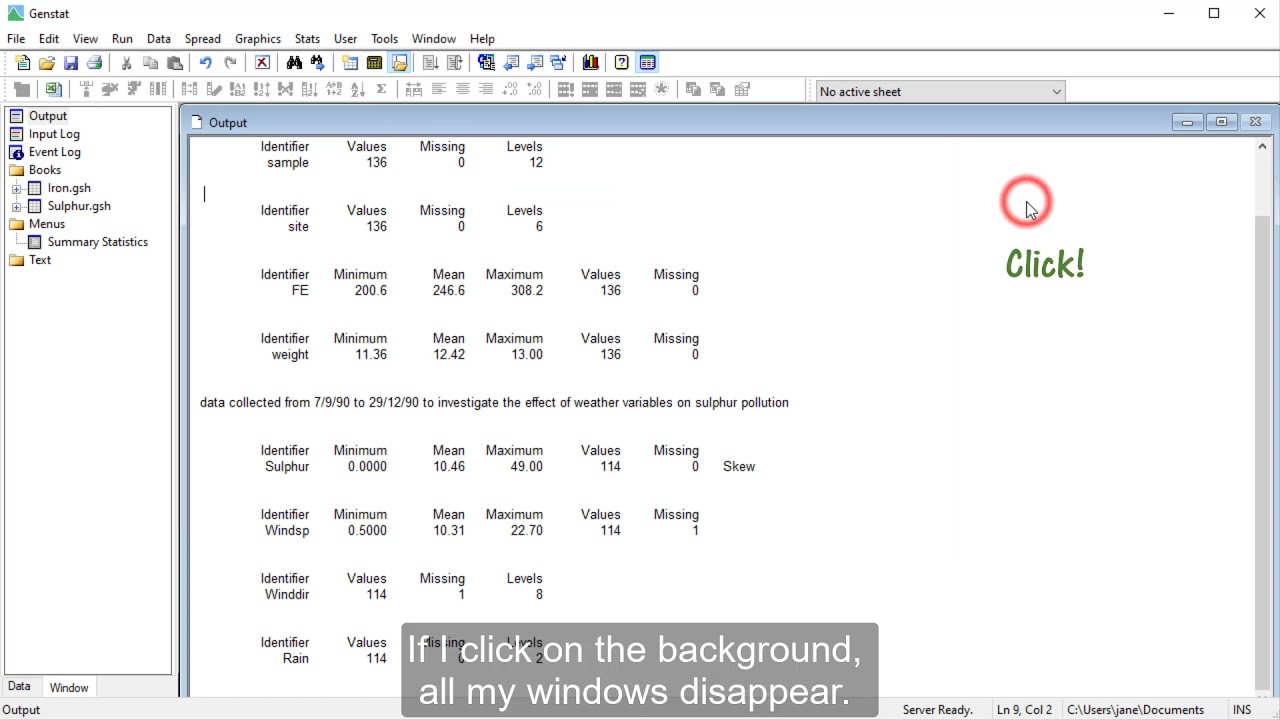Open the Edit menu
Screen dimensions: 1280x720
pos(49,39)
